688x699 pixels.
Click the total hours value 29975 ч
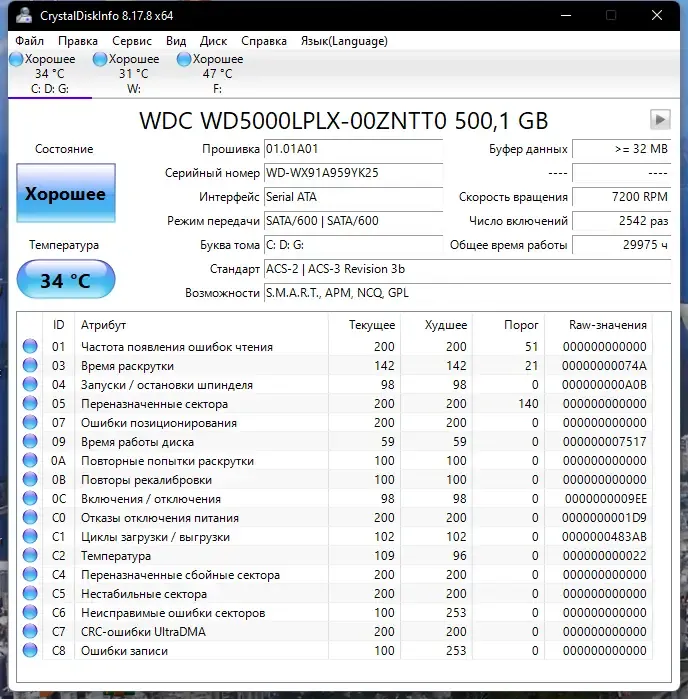[x=622, y=245]
